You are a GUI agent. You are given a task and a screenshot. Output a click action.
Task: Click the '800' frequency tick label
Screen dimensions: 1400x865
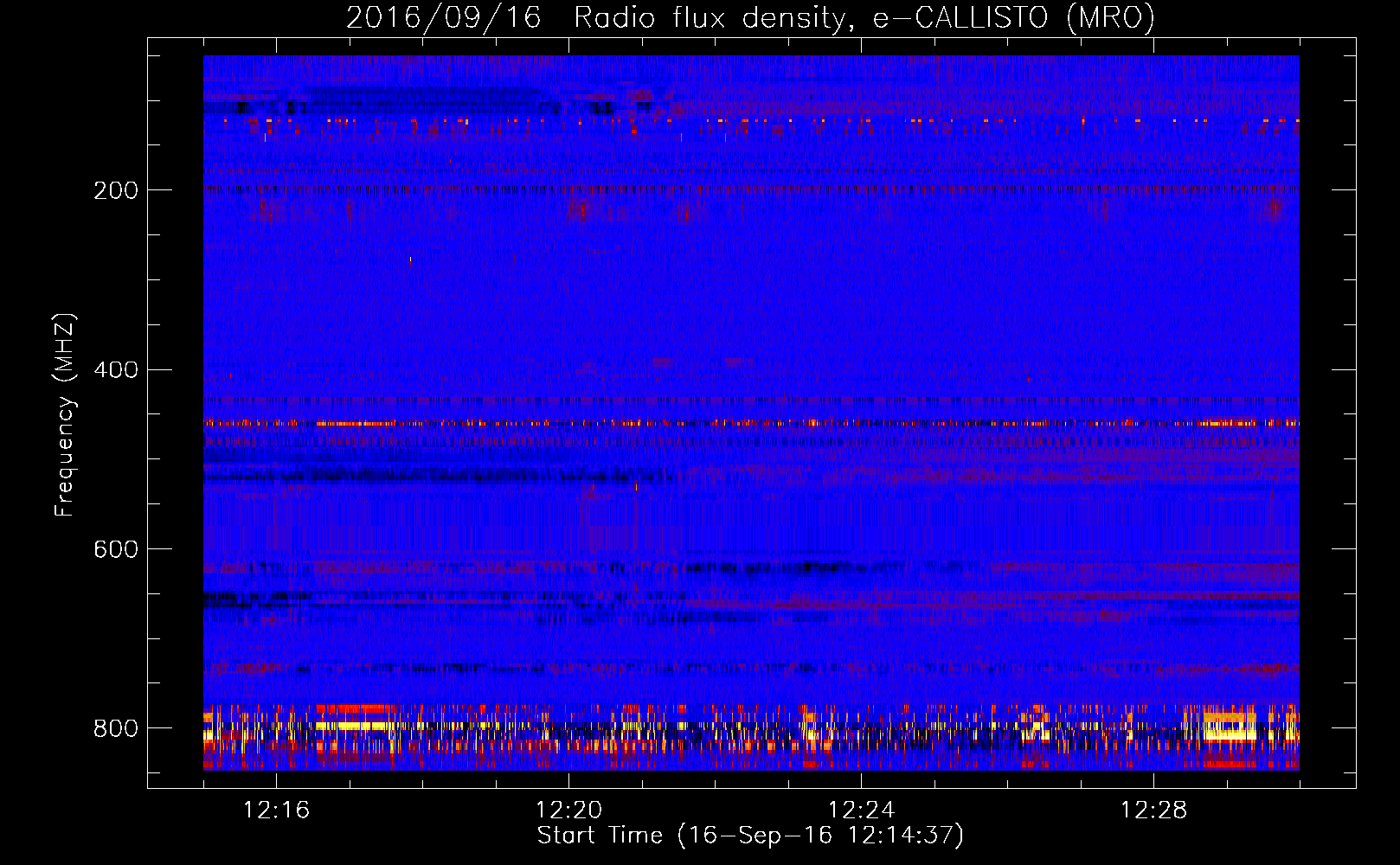(x=115, y=728)
